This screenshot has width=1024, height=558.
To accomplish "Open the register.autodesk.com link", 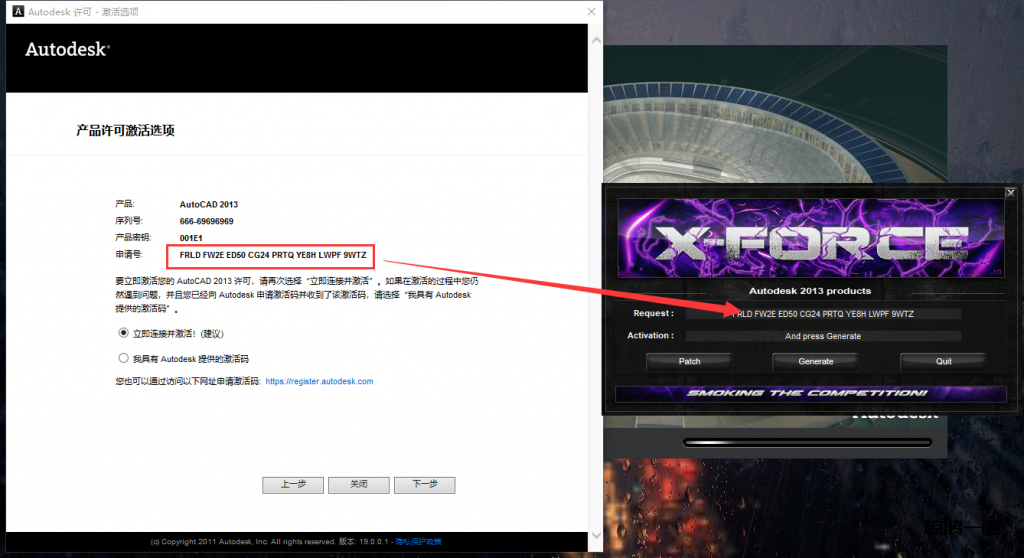I will [319, 381].
